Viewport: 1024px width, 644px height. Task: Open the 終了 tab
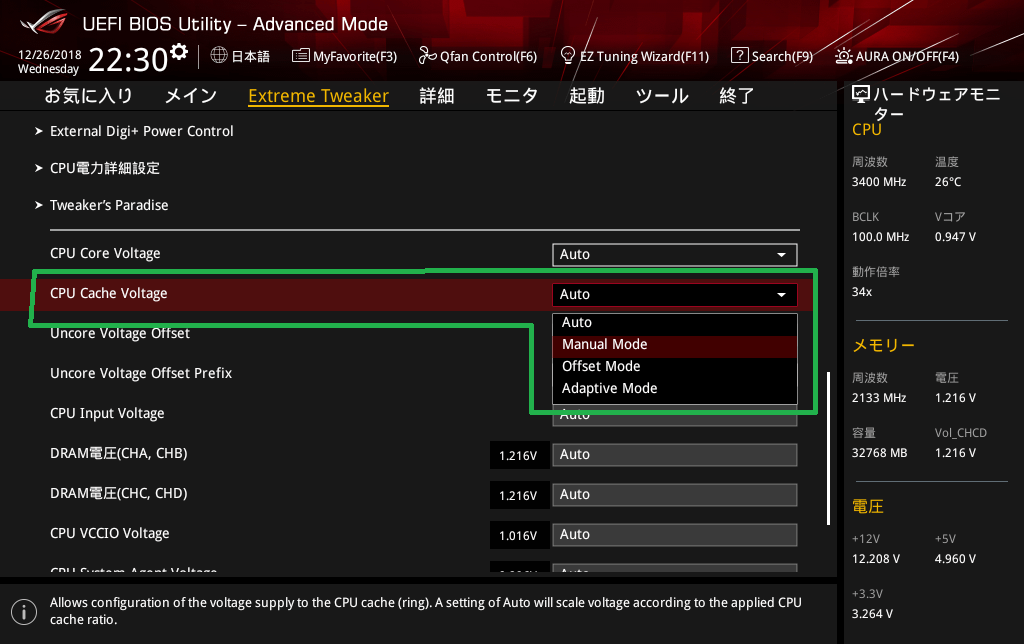click(x=737, y=96)
